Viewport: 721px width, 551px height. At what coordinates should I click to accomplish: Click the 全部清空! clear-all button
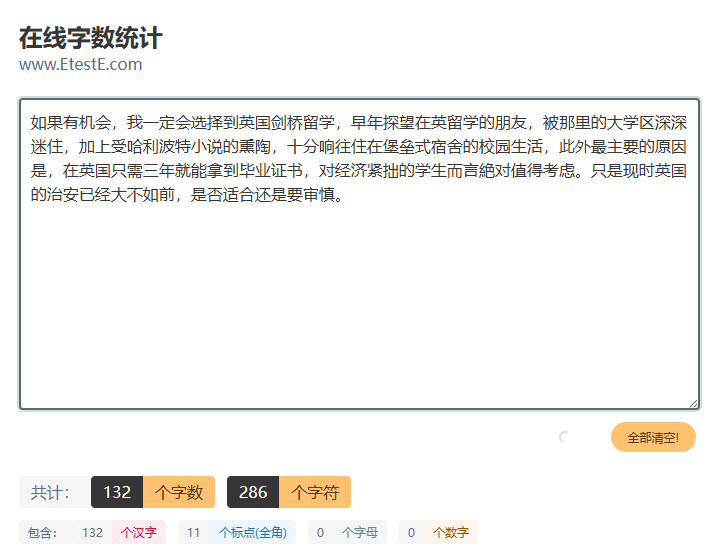653,437
